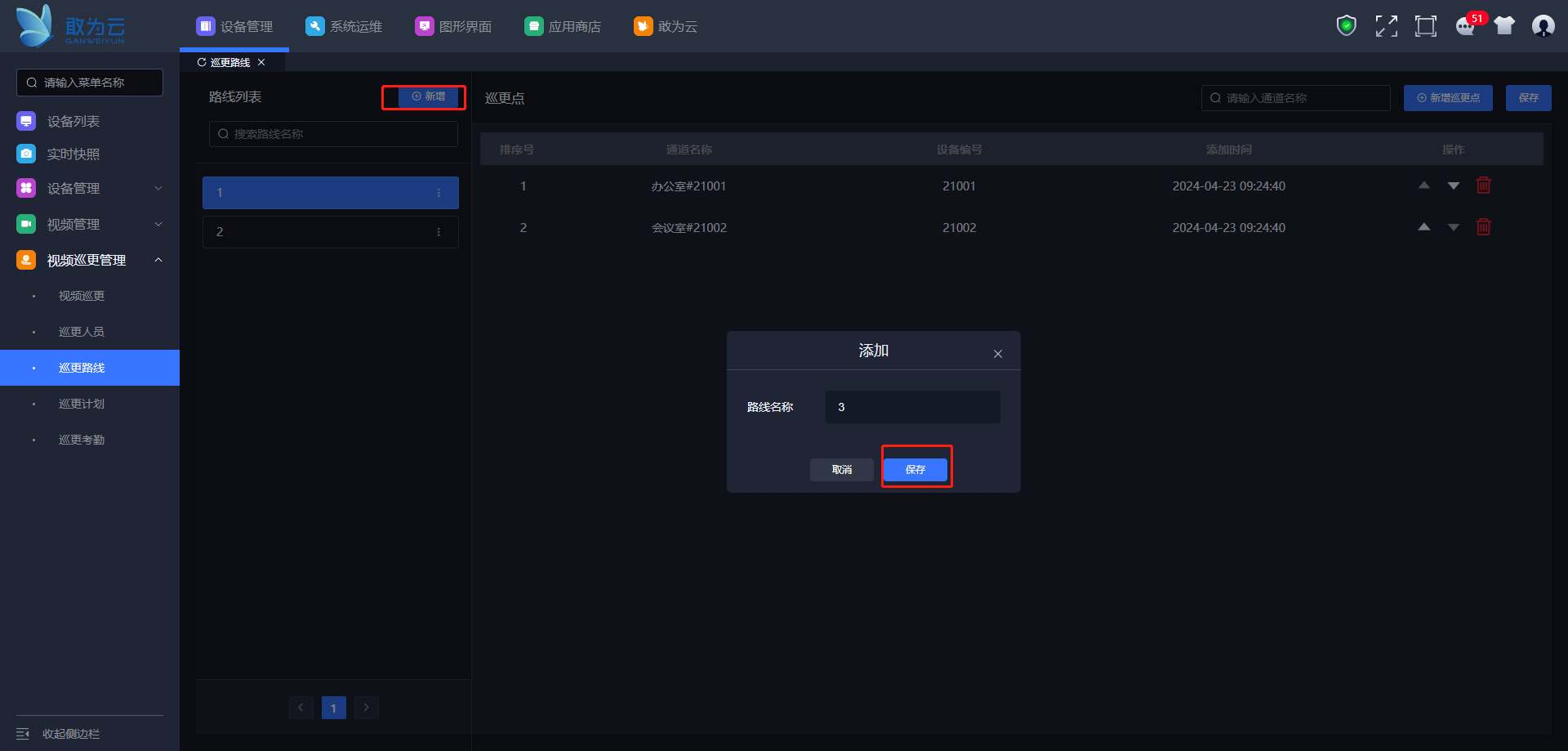The height and width of the screenshot is (751, 1568).
Task: Expand the 设备管理 sidebar submenu
Action: click(x=158, y=188)
